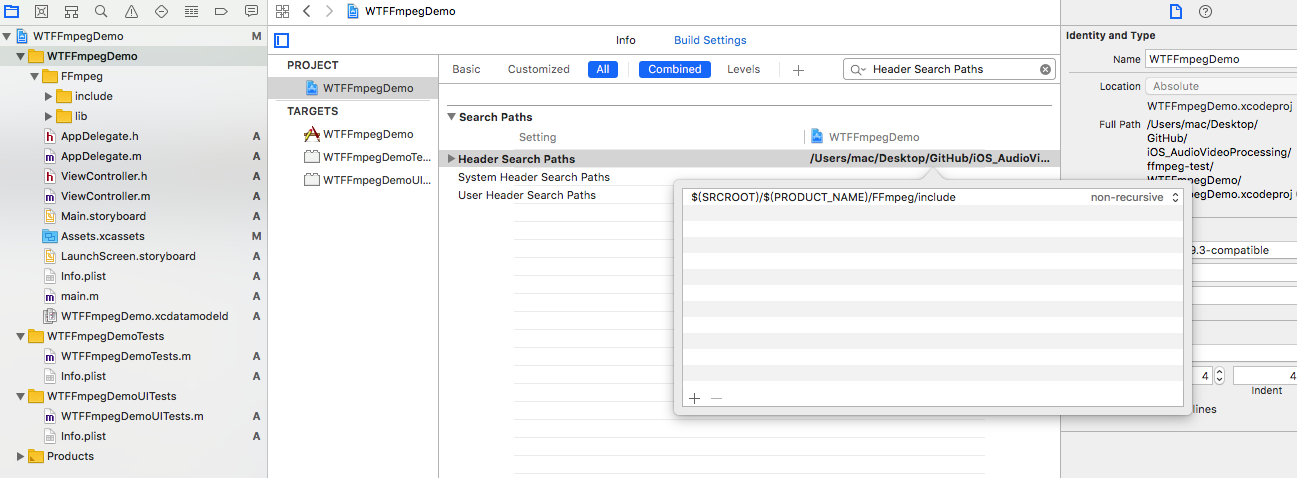This screenshot has width=1297, height=478.
Task: Open main.m file
Action: [79, 296]
